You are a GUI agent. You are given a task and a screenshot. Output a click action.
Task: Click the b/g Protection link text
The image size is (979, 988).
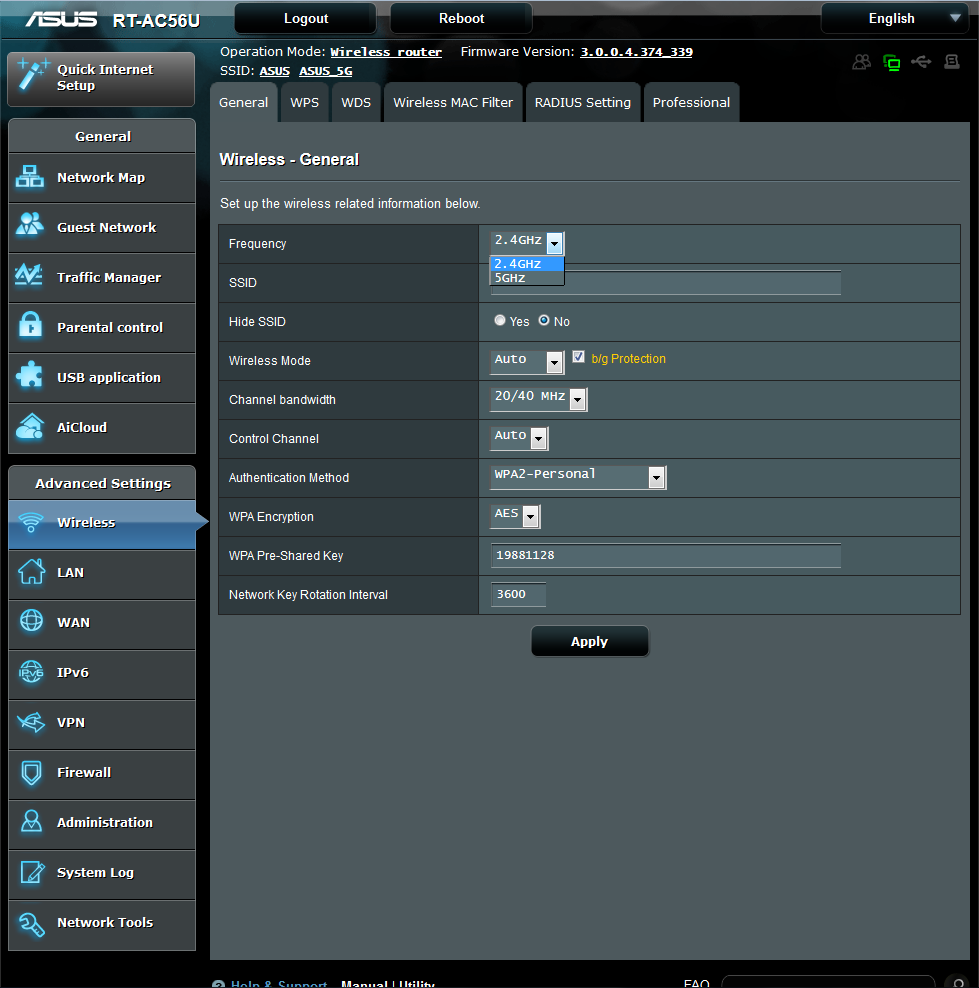(x=628, y=359)
